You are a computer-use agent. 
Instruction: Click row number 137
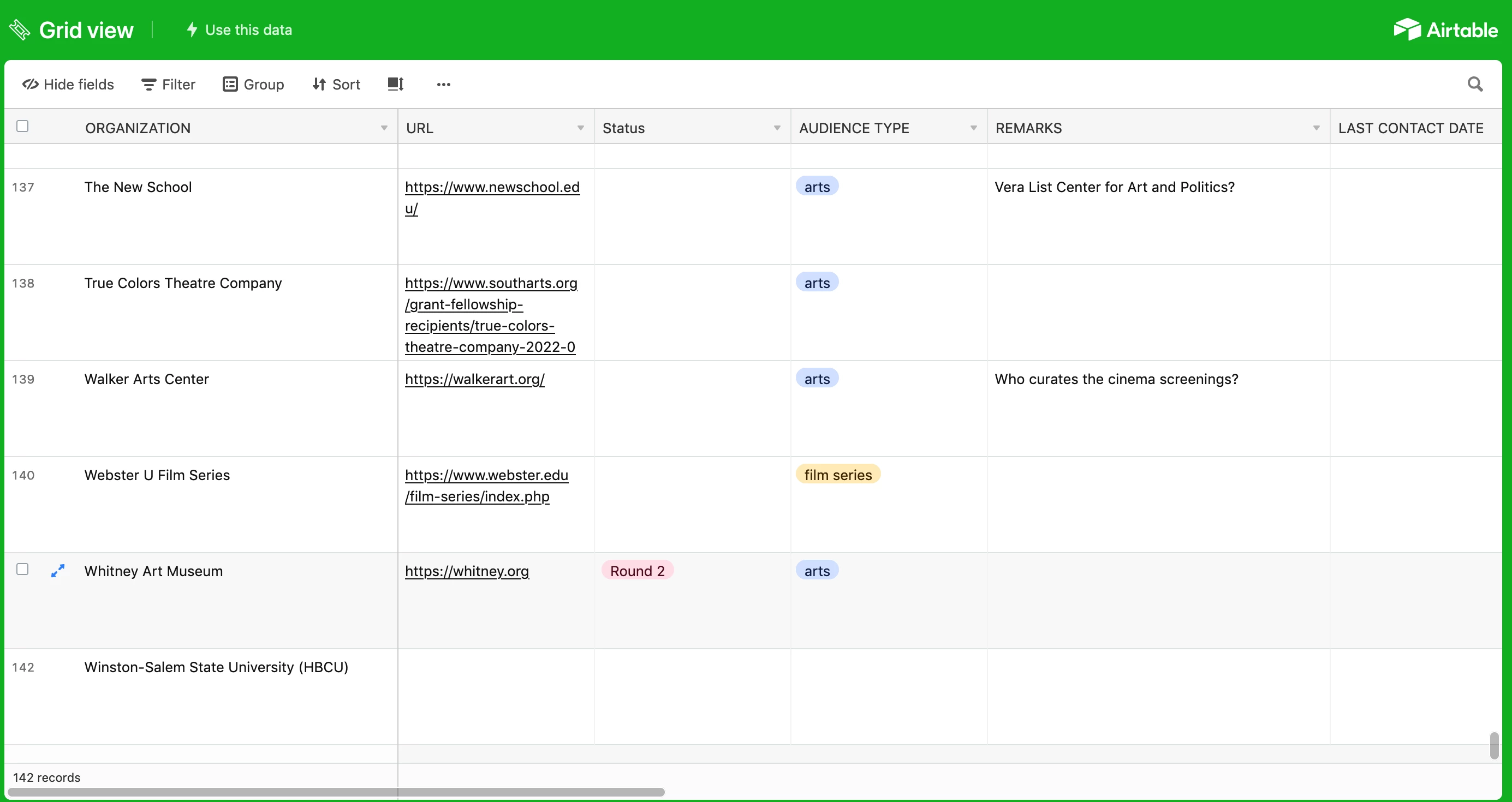pyautogui.click(x=23, y=187)
